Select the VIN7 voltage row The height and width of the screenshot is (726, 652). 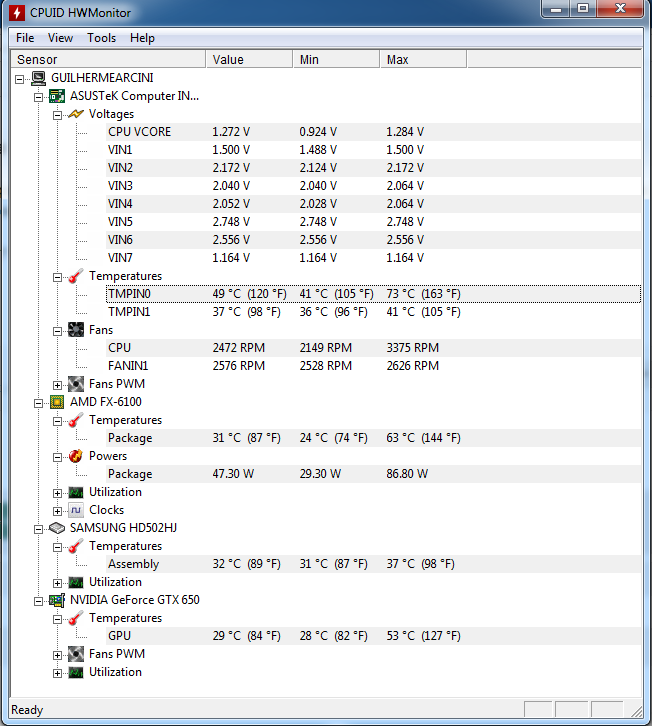click(x=373, y=258)
